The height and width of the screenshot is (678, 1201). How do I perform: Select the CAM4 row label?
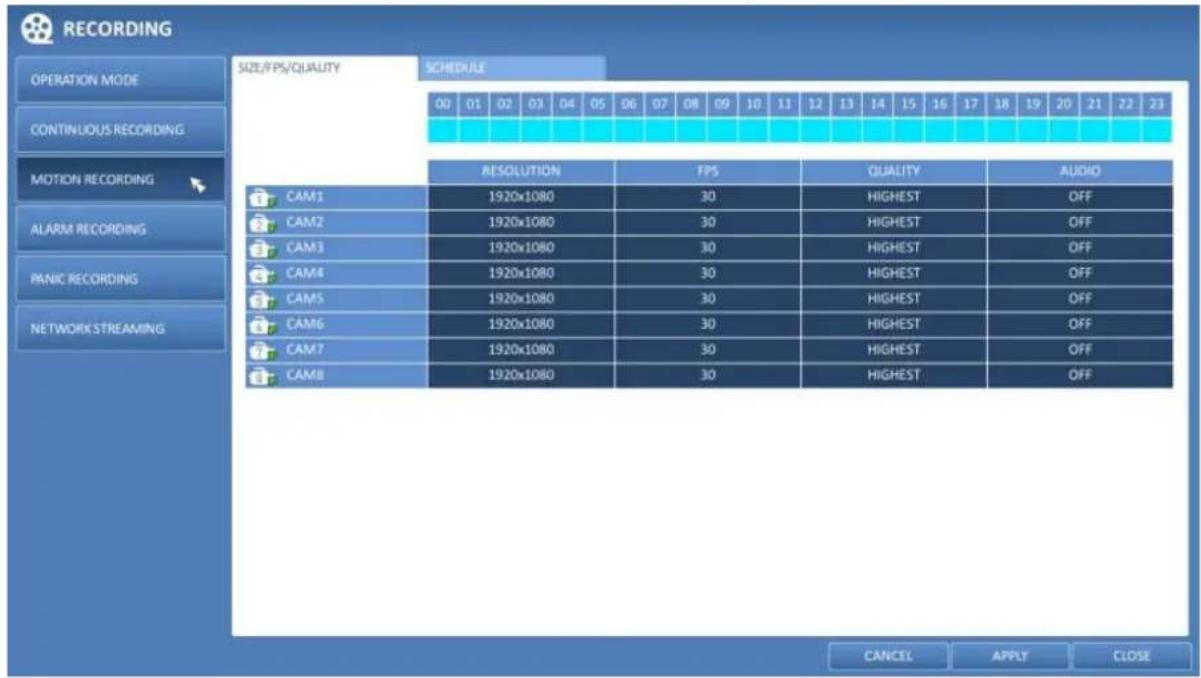click(x=336, y=273)
